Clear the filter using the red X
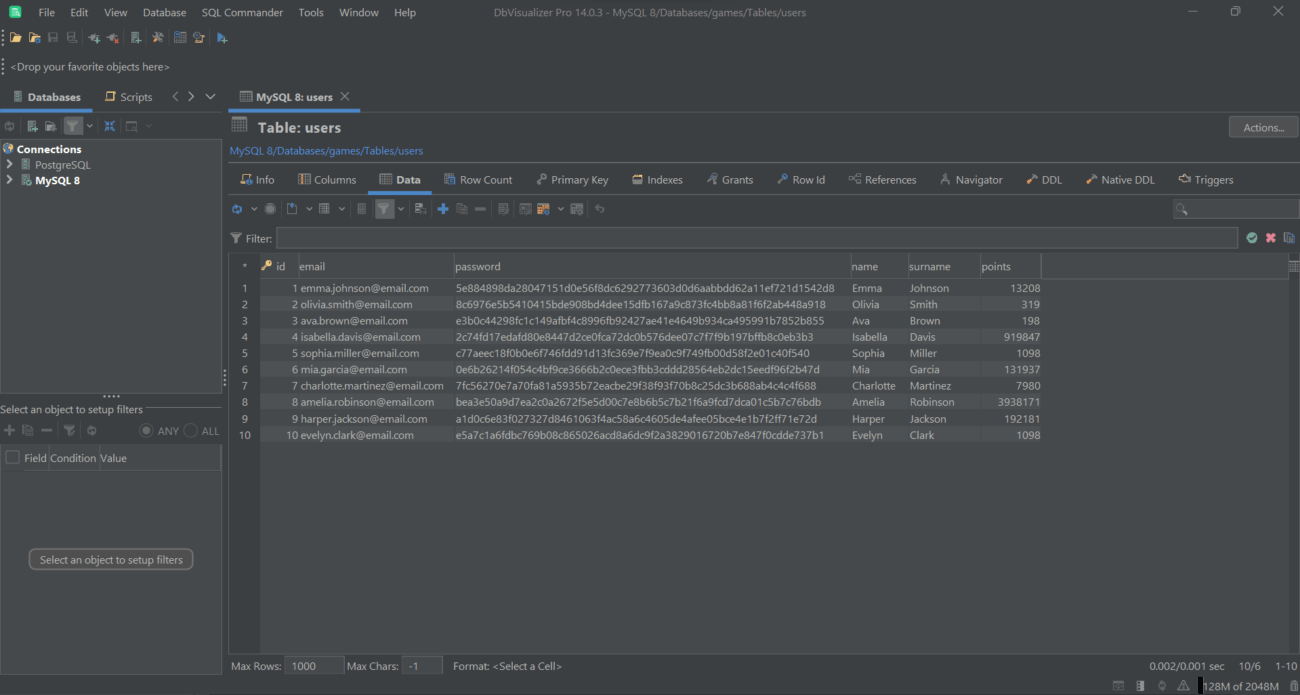This screenshot has width=1300, height=695. click(1270, 238)
